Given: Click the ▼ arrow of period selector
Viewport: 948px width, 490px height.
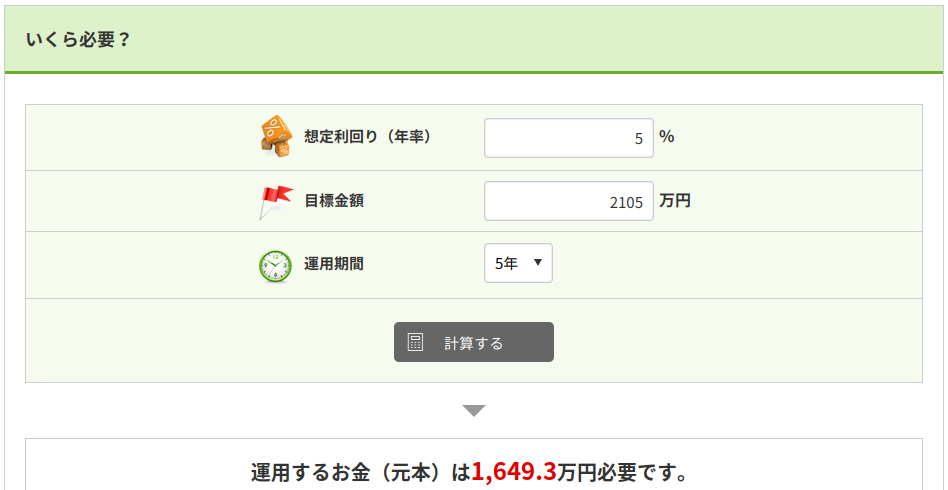Looking at the screenshot, I should 537,263.
